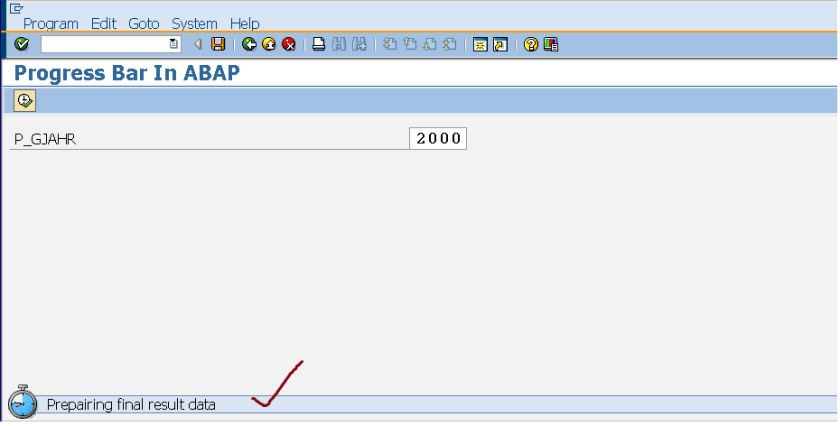Click the green Enter checkmark icon

21,44
